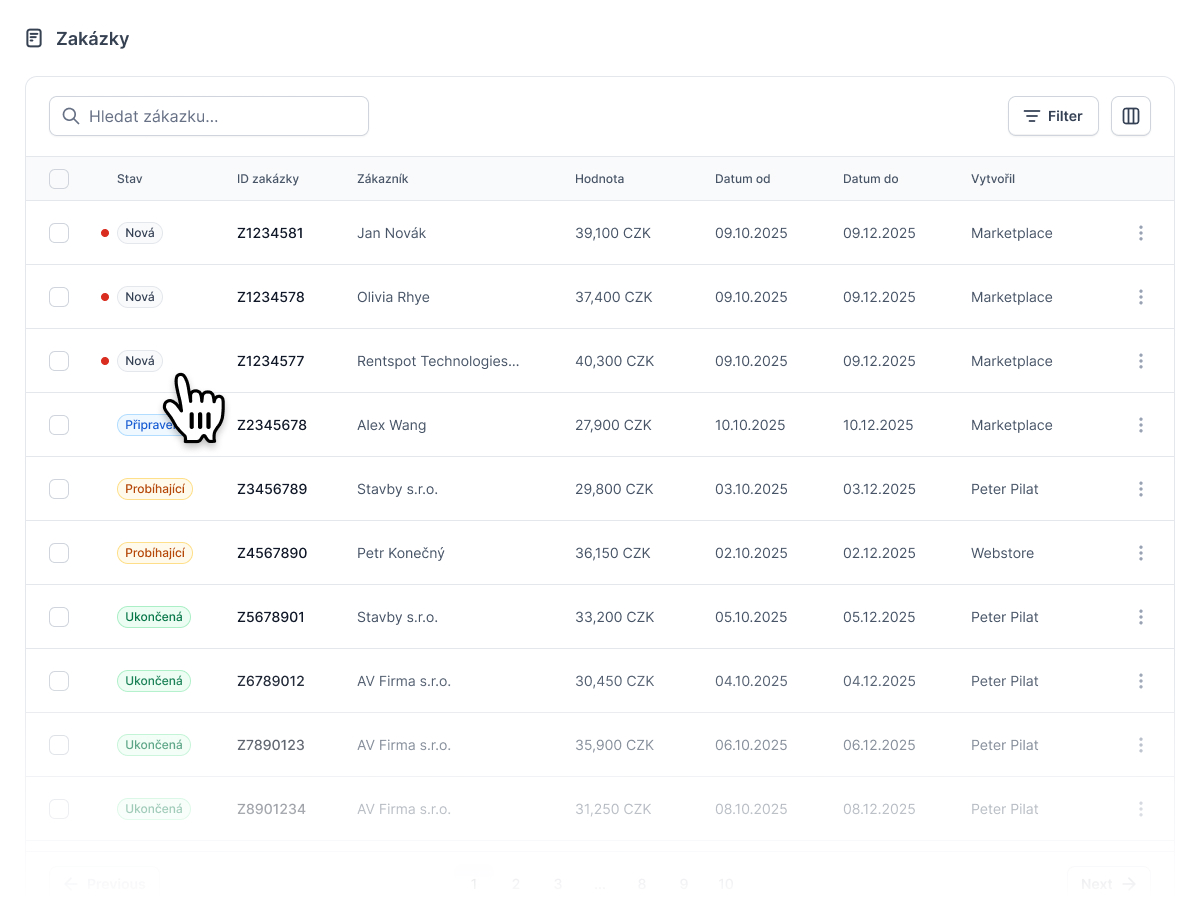Open actions menu for order Z5678901
The image size is (1200, 900).
click(x=1141, y=617)
